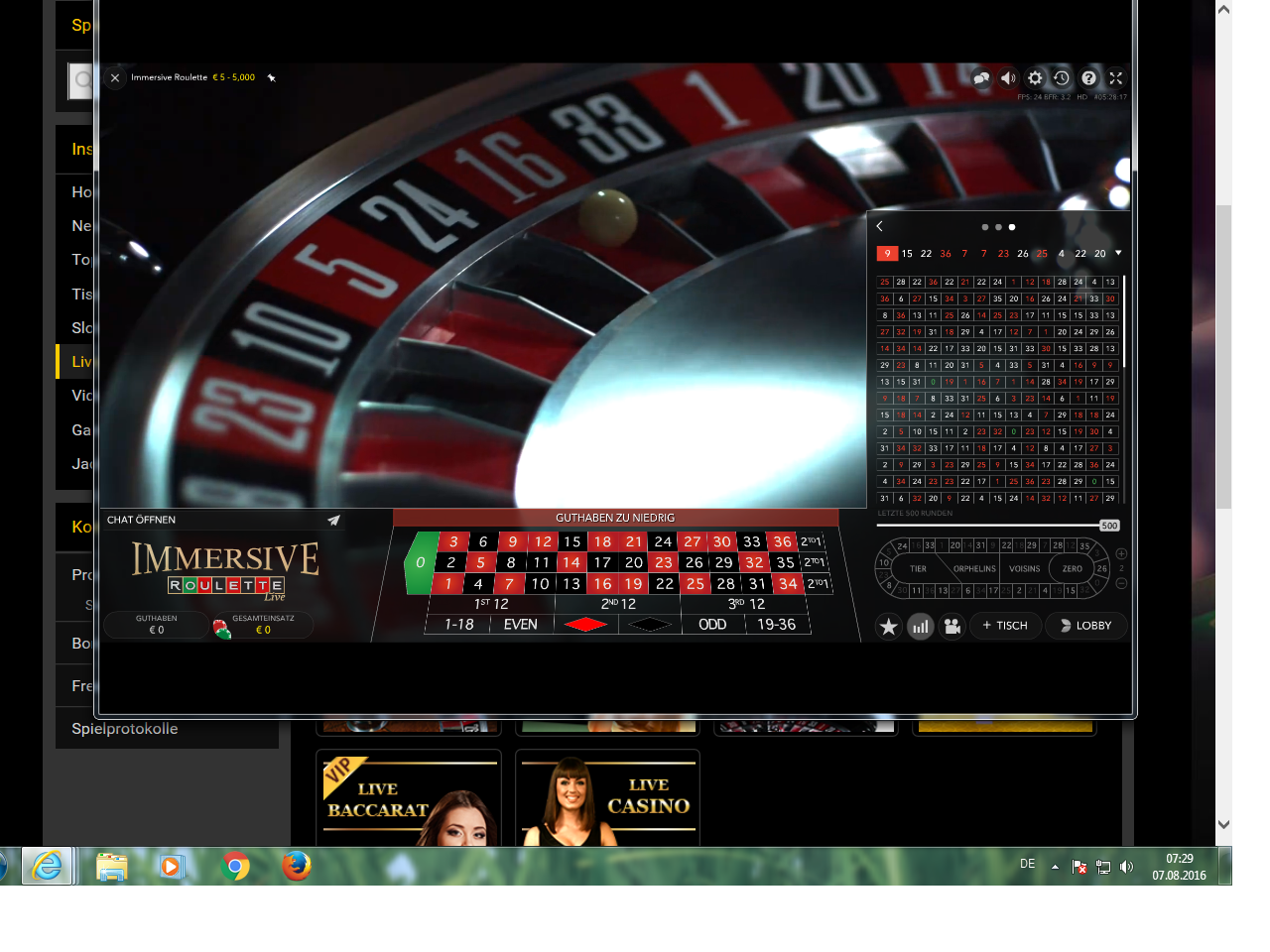Open the chat send arrow icon
This screenshot has width=1270, height=952.
pyautogui.click(x=333, y=520)
